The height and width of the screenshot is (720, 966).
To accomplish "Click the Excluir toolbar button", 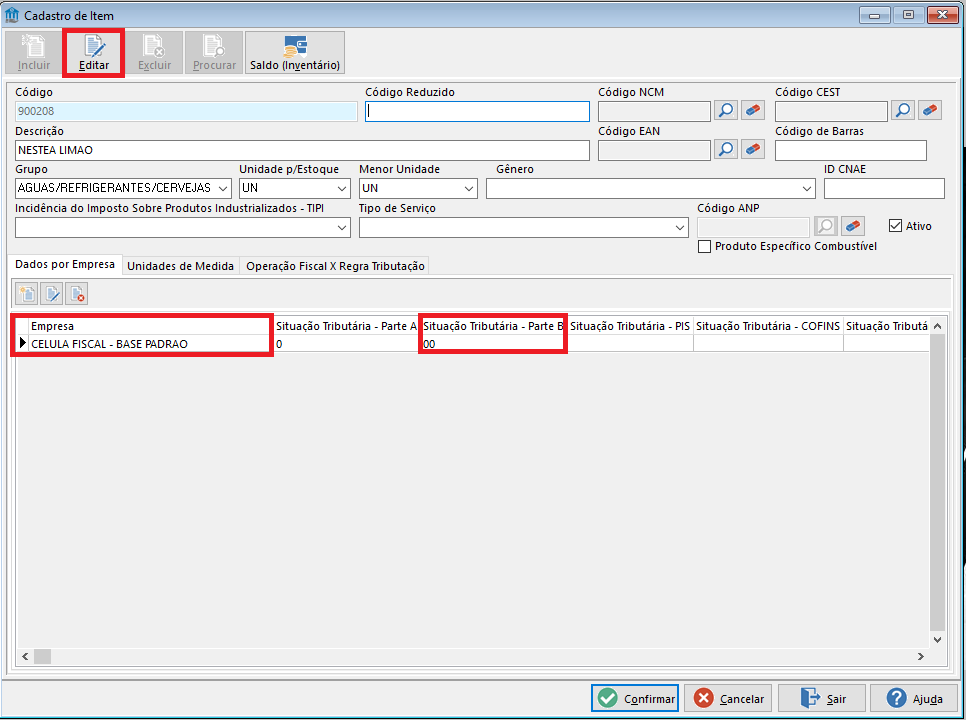I will pyautogui.click(x=154, y=53).
